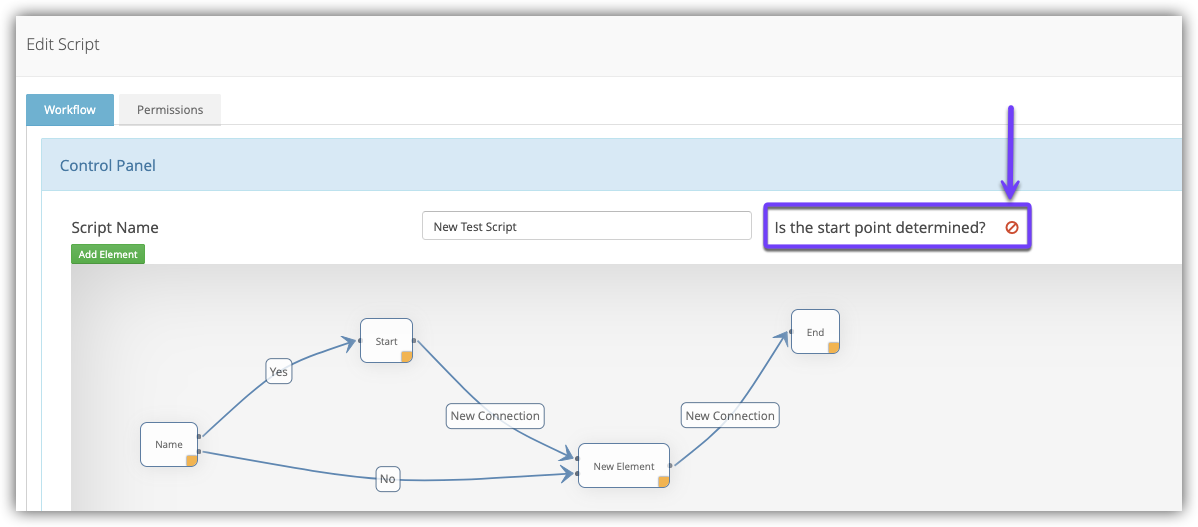The height and width of the screenshot is (527, 1198).
Task: Click the Control Panel header
Action: (108, 166)
